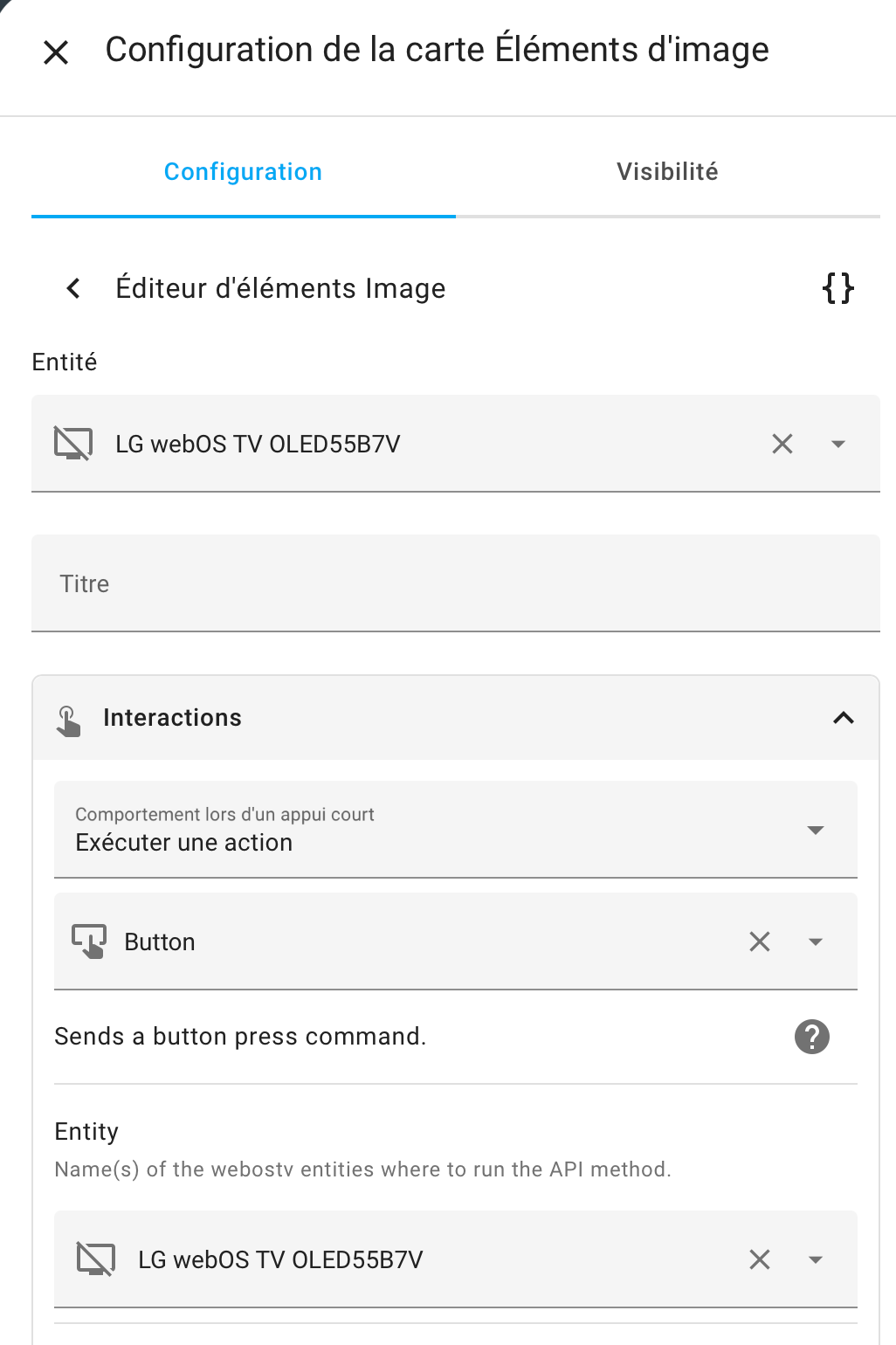
Task: Go back from the Éditeur d'éléments Image
Action: pyautogui.click(x=73, y=288)
